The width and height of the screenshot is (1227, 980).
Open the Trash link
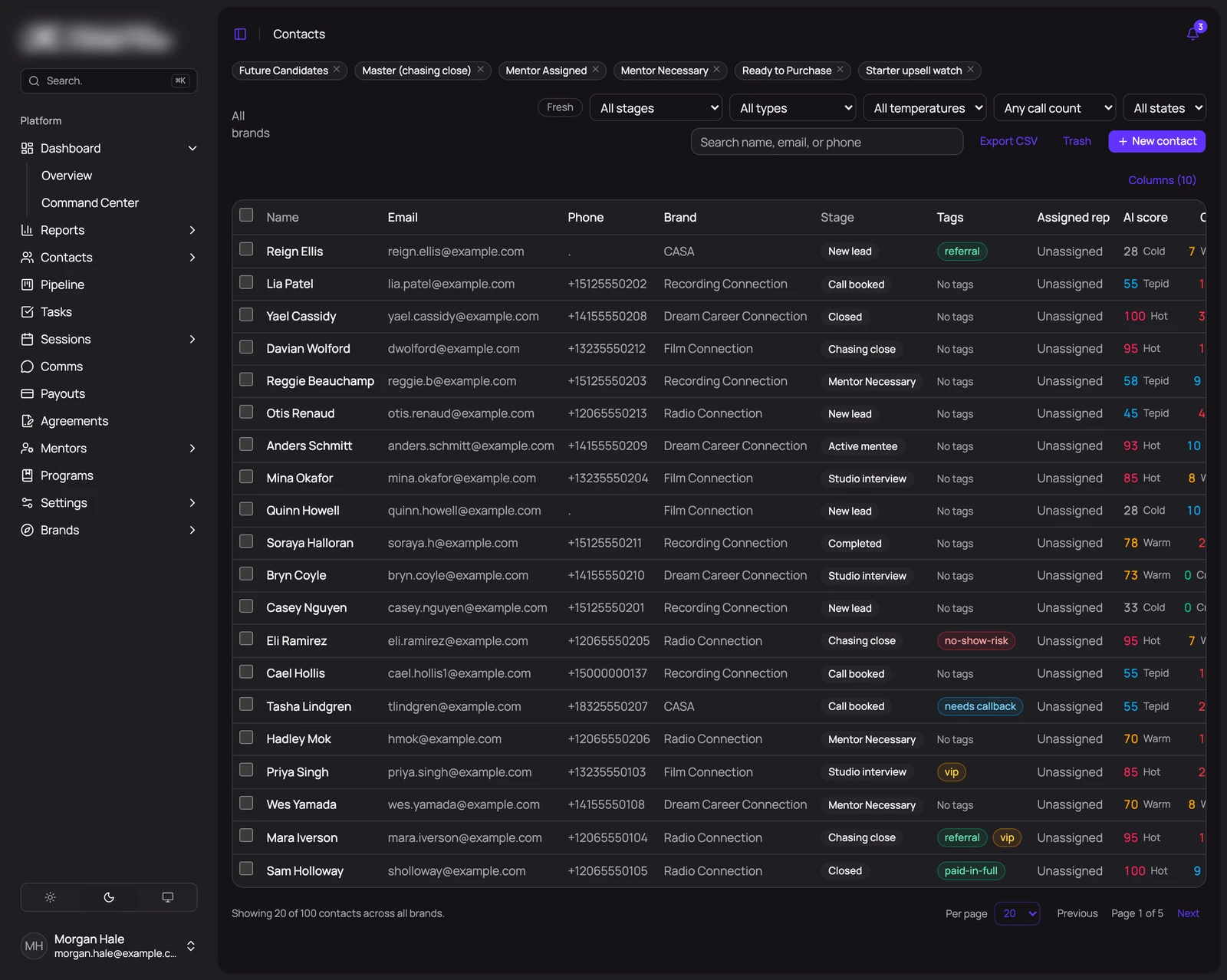coord(1077,141)
